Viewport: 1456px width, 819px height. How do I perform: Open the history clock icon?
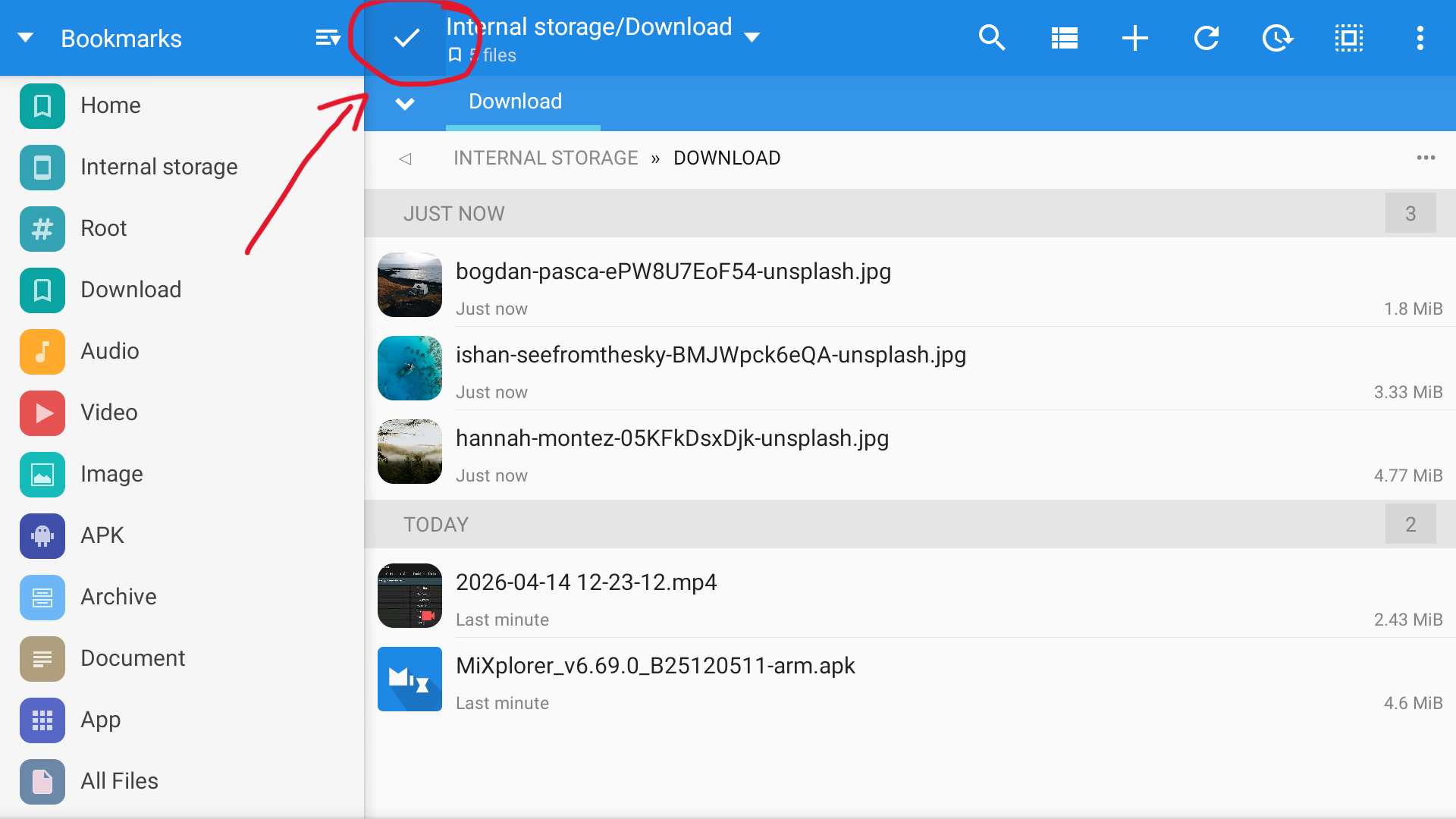click(x=1277, y=38)
